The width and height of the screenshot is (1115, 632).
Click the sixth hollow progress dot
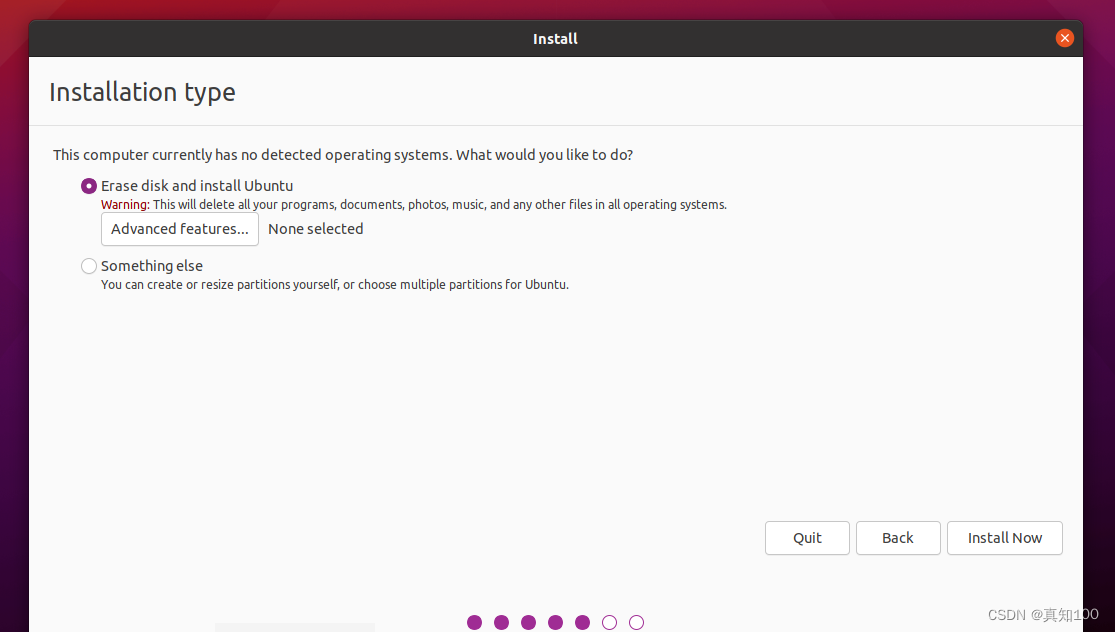coord(609,622)
